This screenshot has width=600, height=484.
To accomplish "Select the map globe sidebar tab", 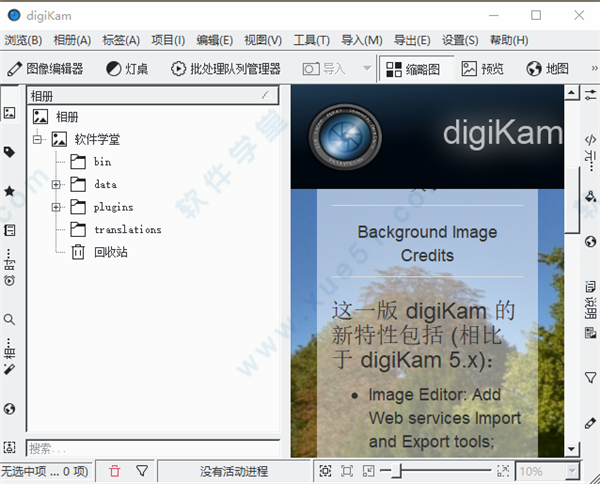I will tap(10, 409).
